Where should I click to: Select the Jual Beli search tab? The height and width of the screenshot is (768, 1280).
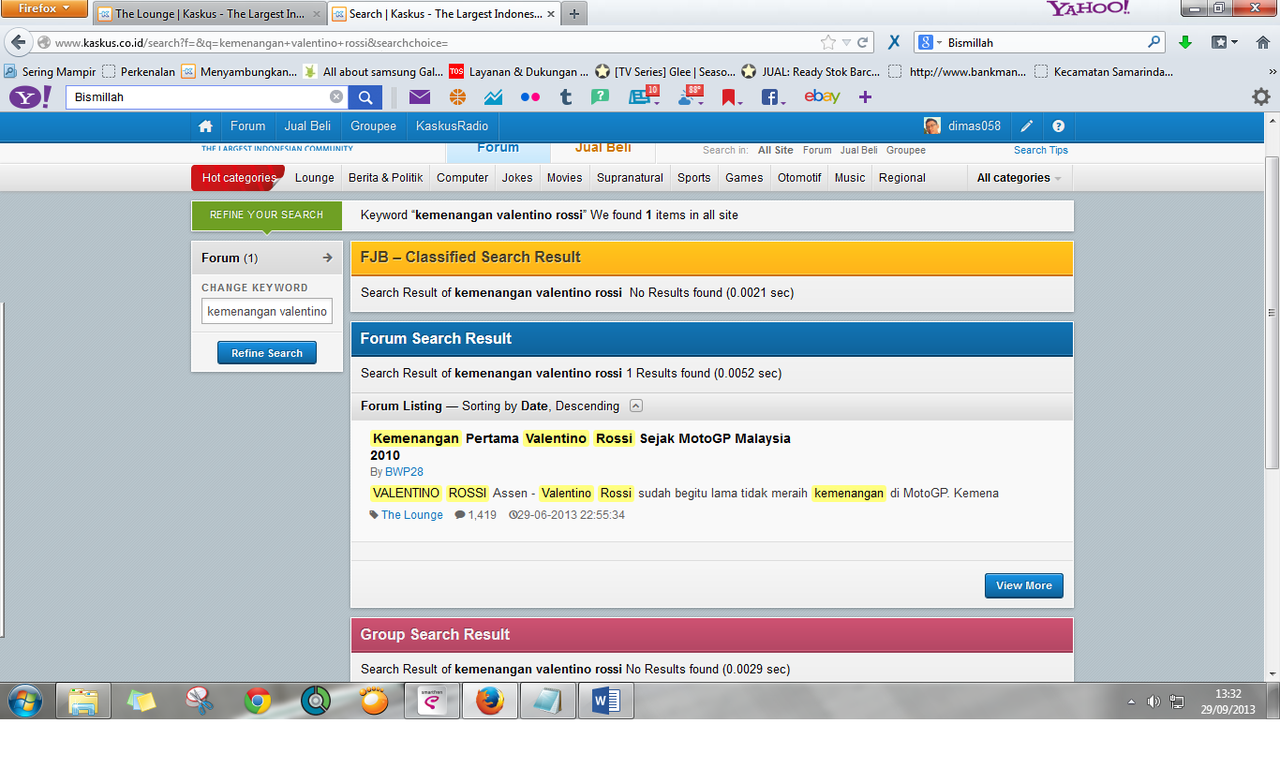603,149
